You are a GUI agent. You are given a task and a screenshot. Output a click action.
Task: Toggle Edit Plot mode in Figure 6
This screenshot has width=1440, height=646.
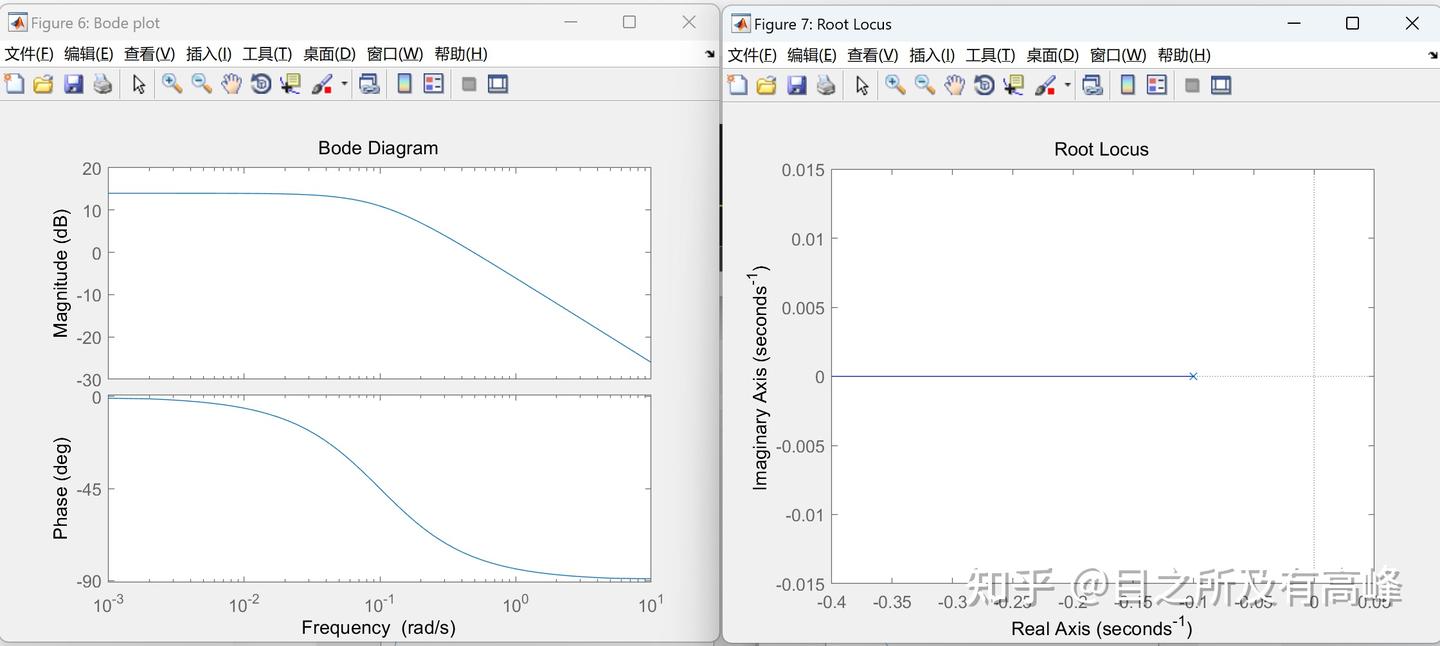(140, 84)
